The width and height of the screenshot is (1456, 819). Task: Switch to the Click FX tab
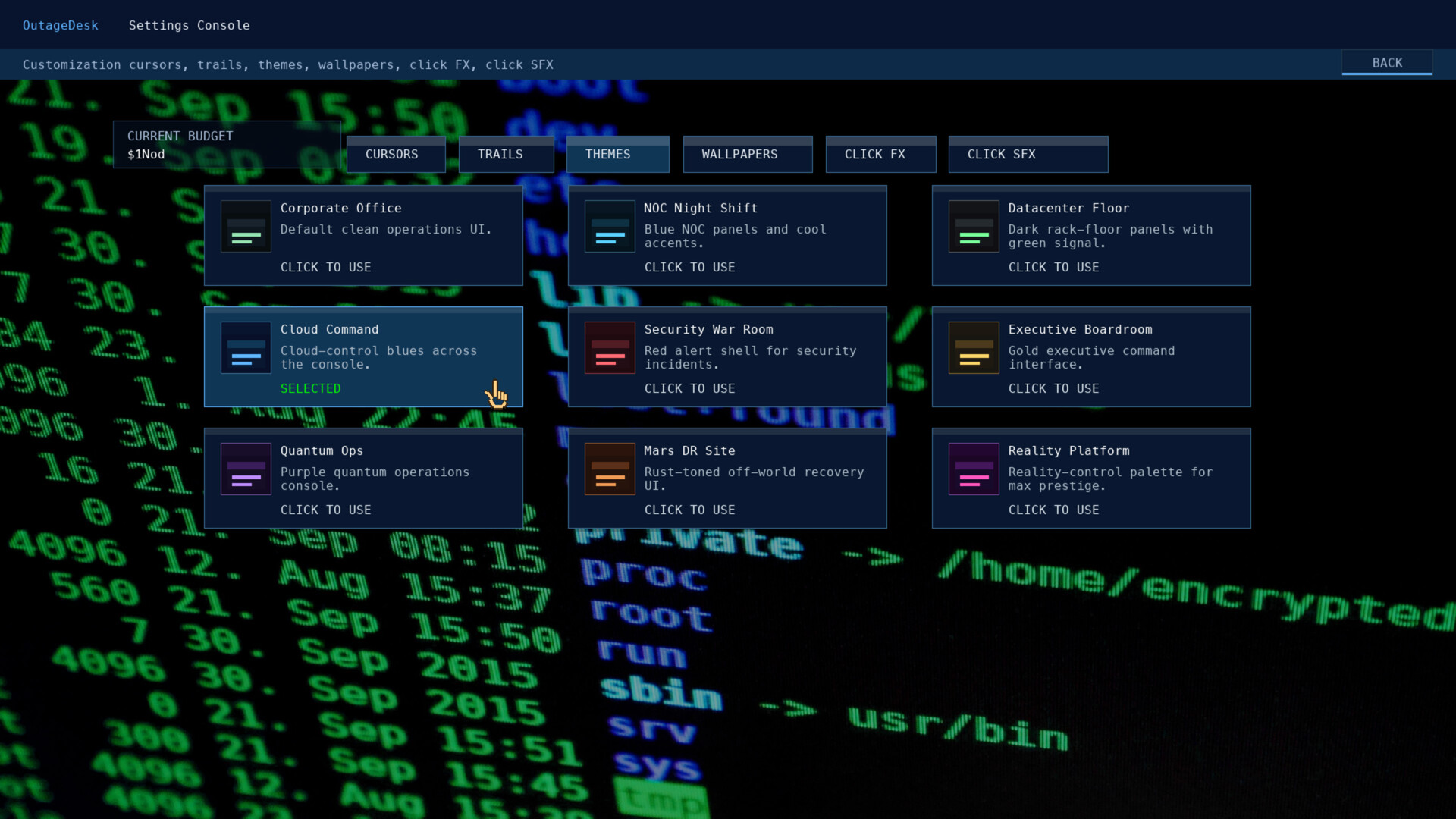coord(880,154)
